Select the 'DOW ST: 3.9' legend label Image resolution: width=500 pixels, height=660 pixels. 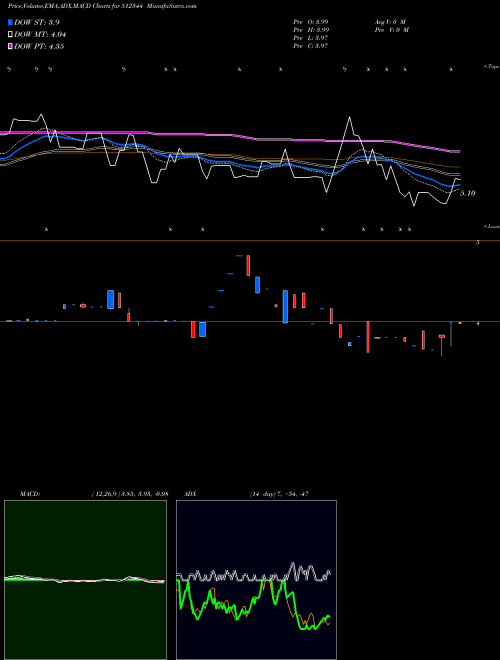pos(37,23)
